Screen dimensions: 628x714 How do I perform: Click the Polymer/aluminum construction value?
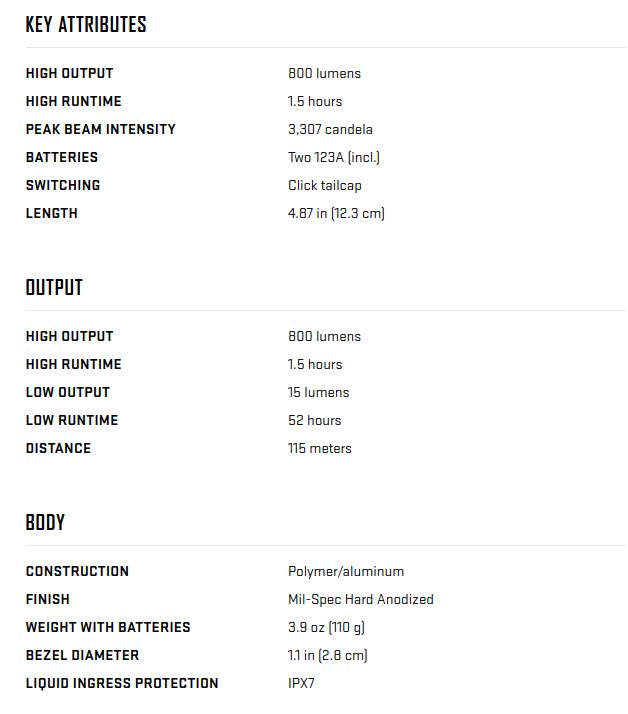346,571
